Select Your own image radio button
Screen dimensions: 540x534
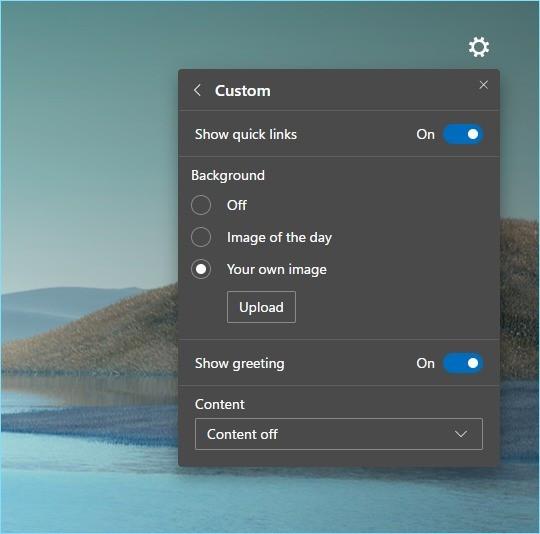(x=201, y=269)
